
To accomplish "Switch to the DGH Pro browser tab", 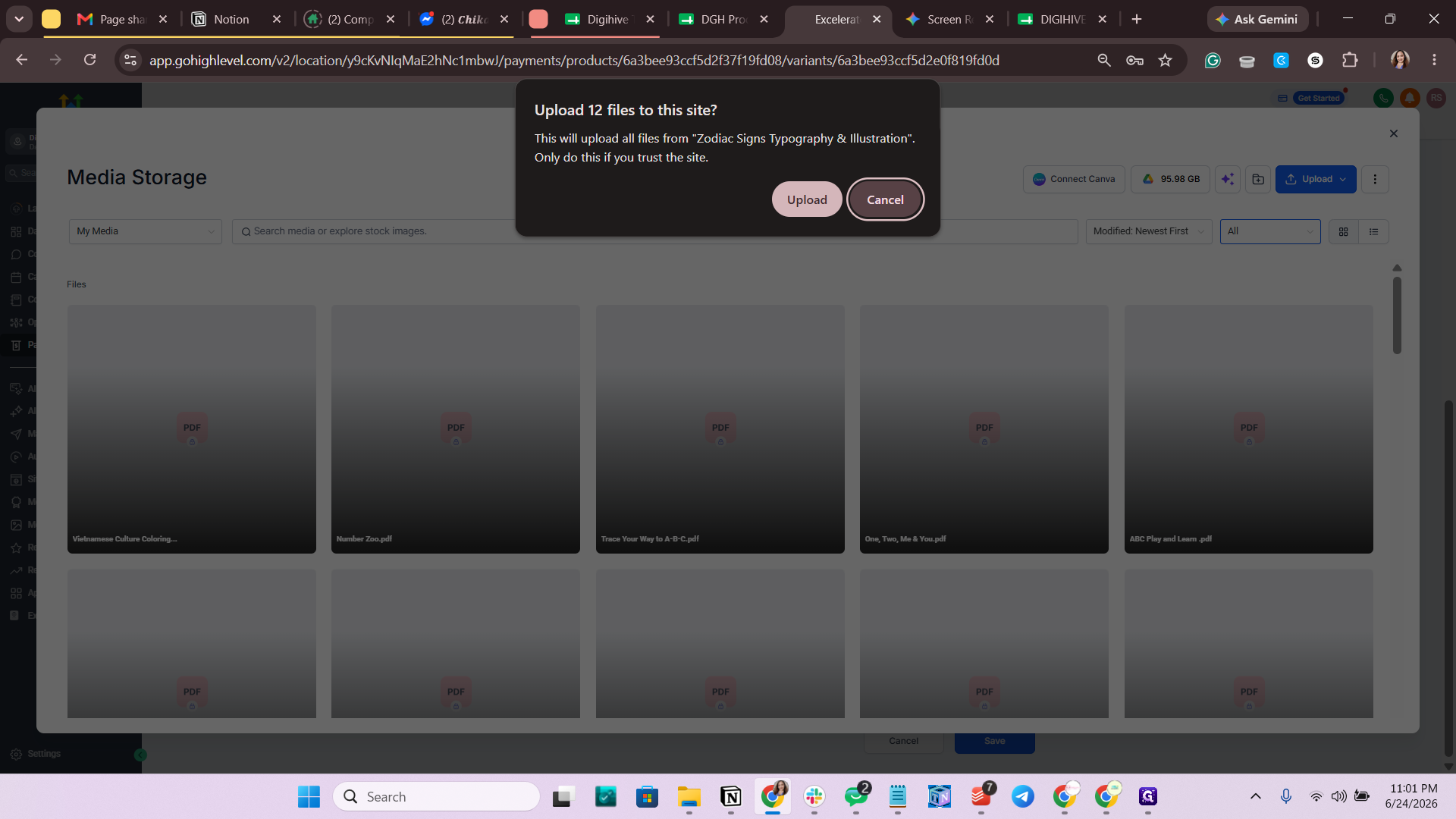I will pos(723,19).
